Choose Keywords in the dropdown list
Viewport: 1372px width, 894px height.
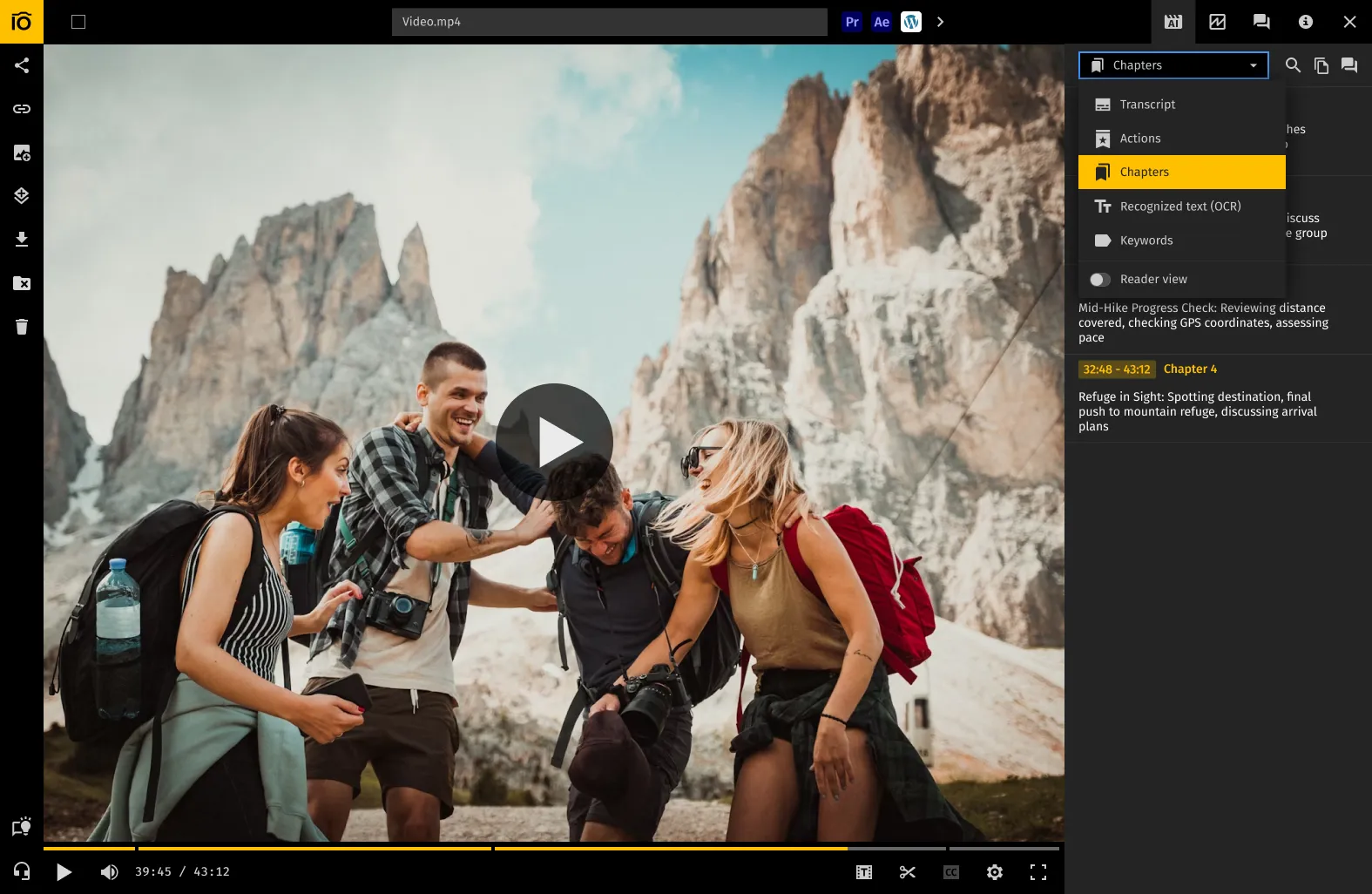pyautogui.click(x=1146, y=240)
